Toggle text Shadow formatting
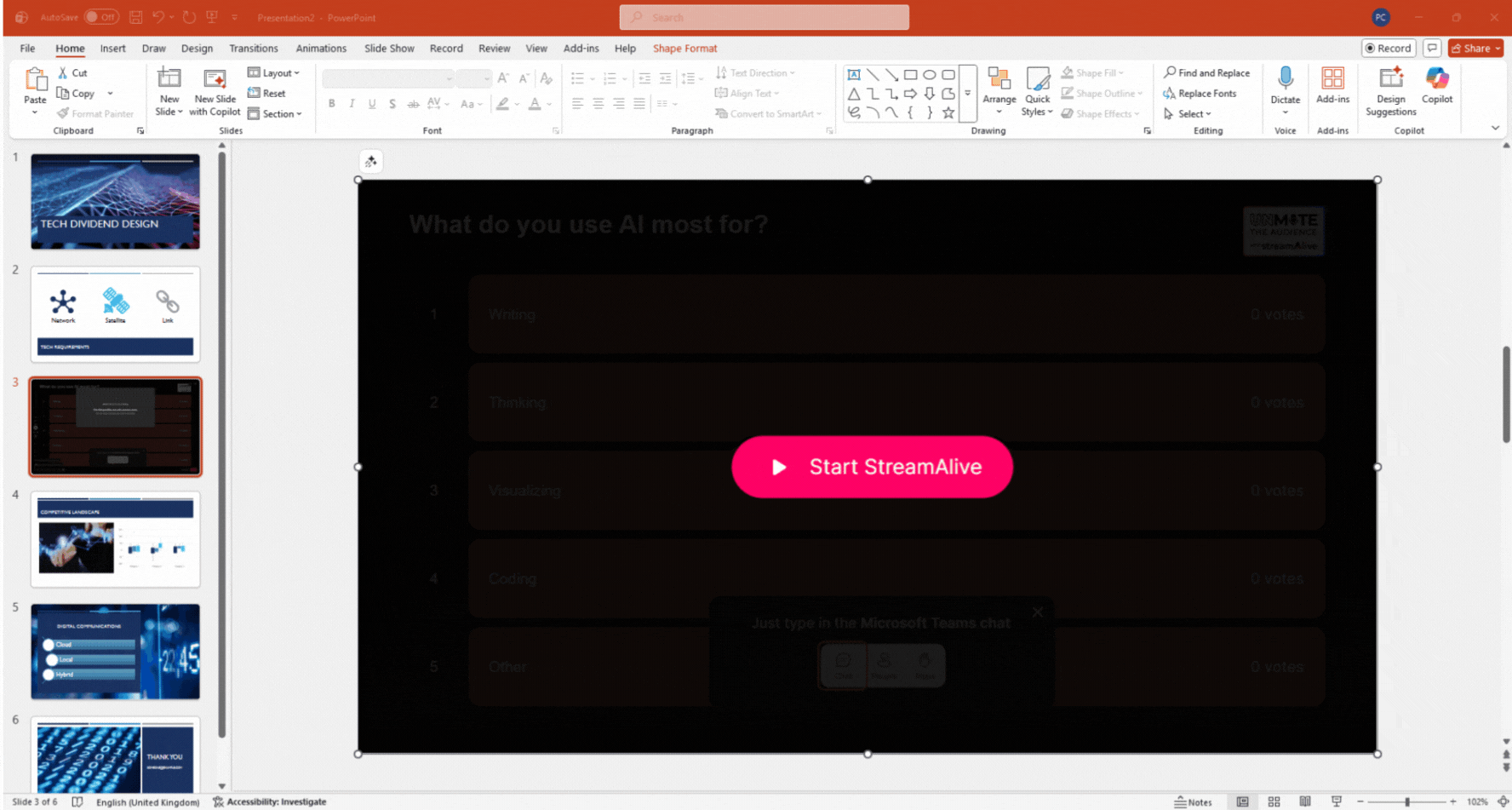The height and width of the screenshot is (810, 1512). coord(392,104)
